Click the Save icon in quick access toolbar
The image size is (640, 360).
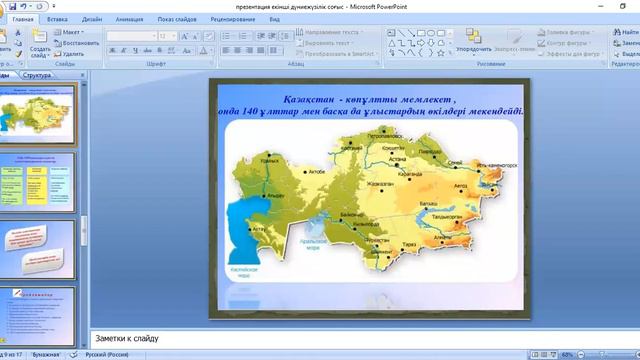point(12,7)
